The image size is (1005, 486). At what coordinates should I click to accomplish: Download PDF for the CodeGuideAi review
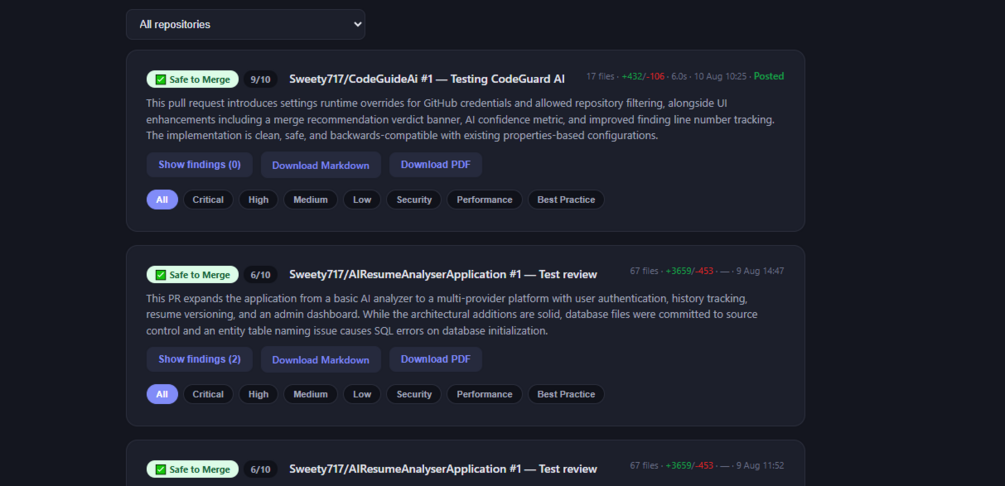coord(436,165)
